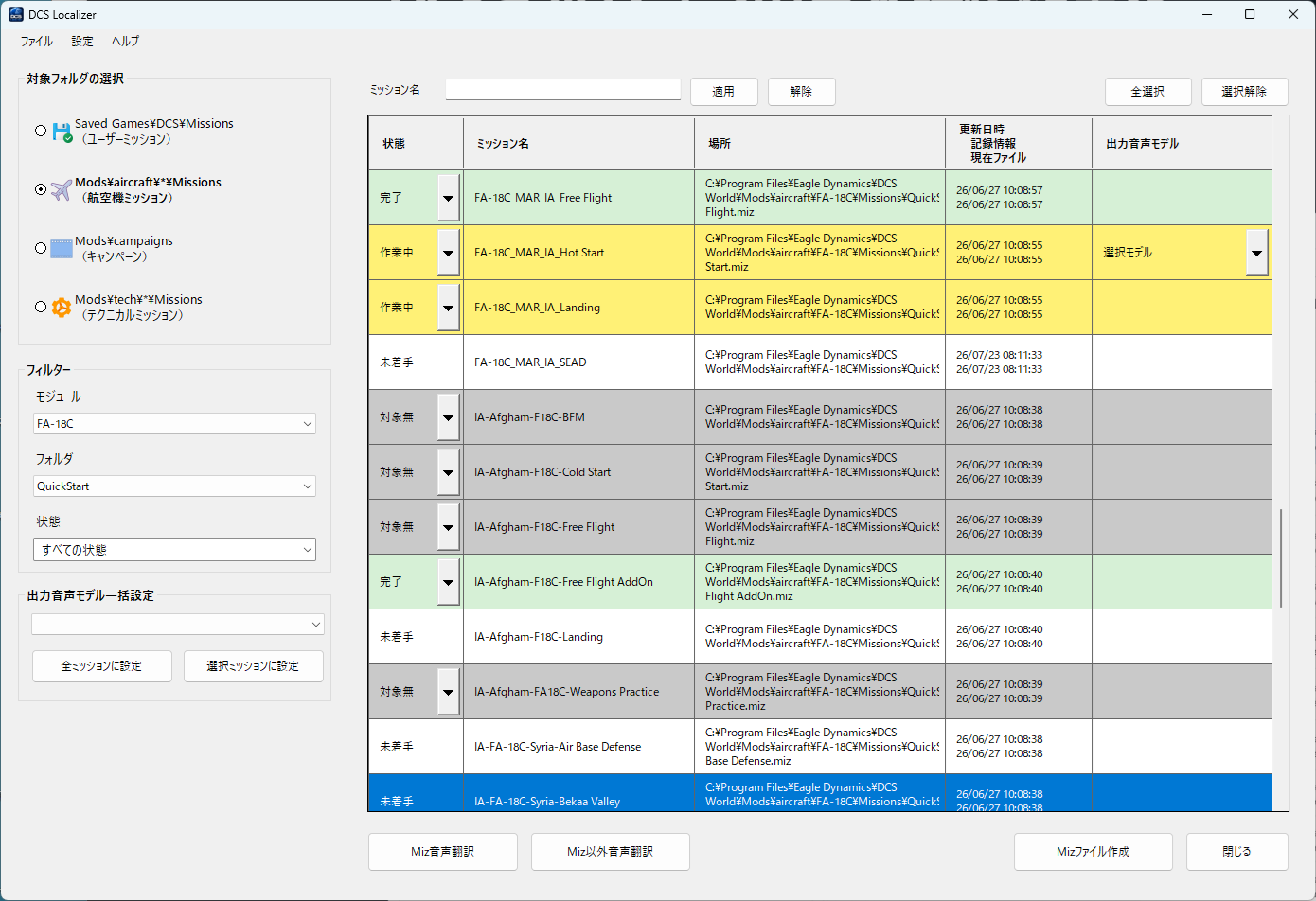This screenshot has width=1316, height=901.
Task: Open status dropdown for FA-18C_MAR_IA_Landing
Action: pyautogui.click(x=449, y=308)
